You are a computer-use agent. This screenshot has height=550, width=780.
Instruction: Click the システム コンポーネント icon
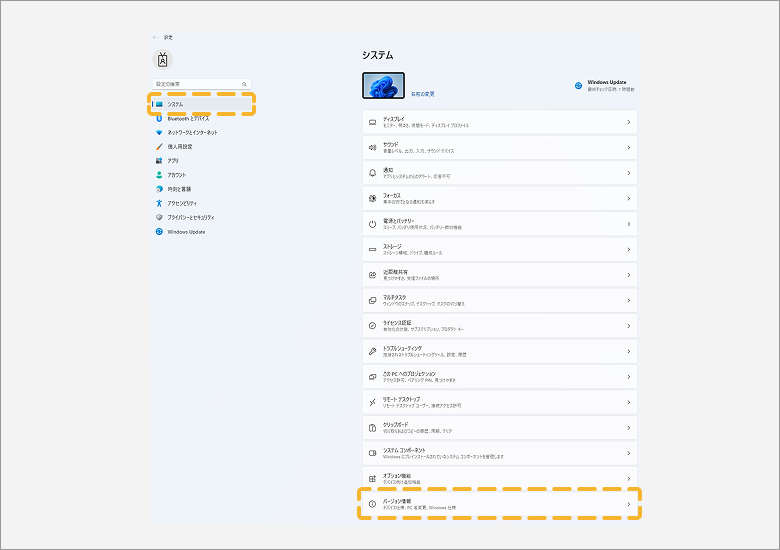[373, 453]
